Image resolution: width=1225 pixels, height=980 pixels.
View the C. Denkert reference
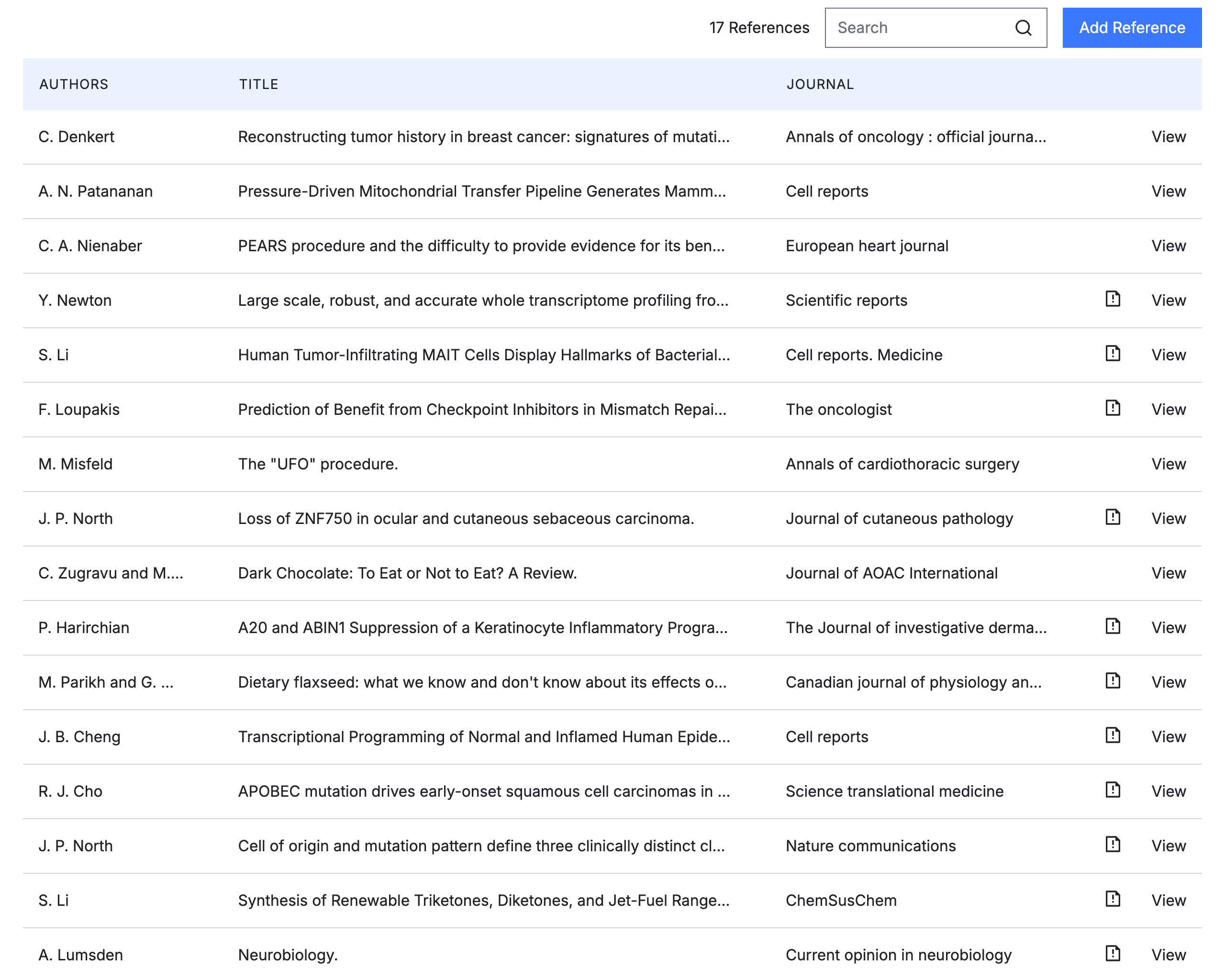pos(1168,137)
